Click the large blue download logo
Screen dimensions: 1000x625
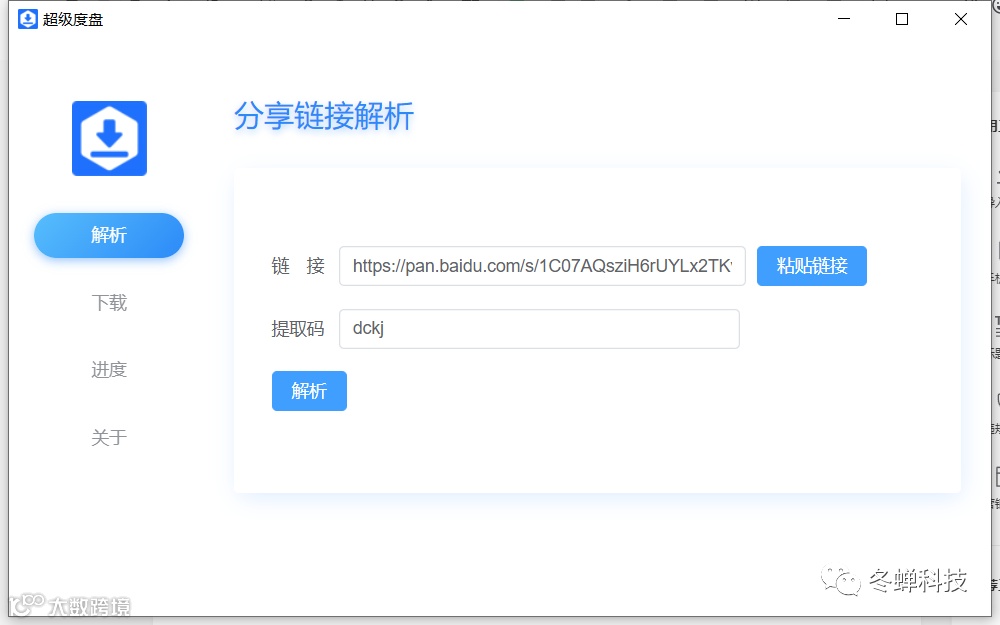click(x=109, y=138)
